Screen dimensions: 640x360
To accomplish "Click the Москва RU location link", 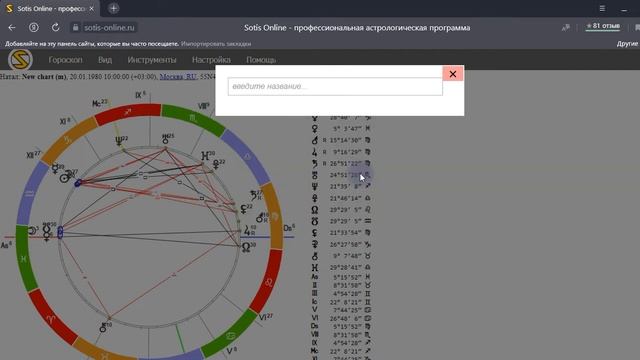I will [x=178, y=76].
